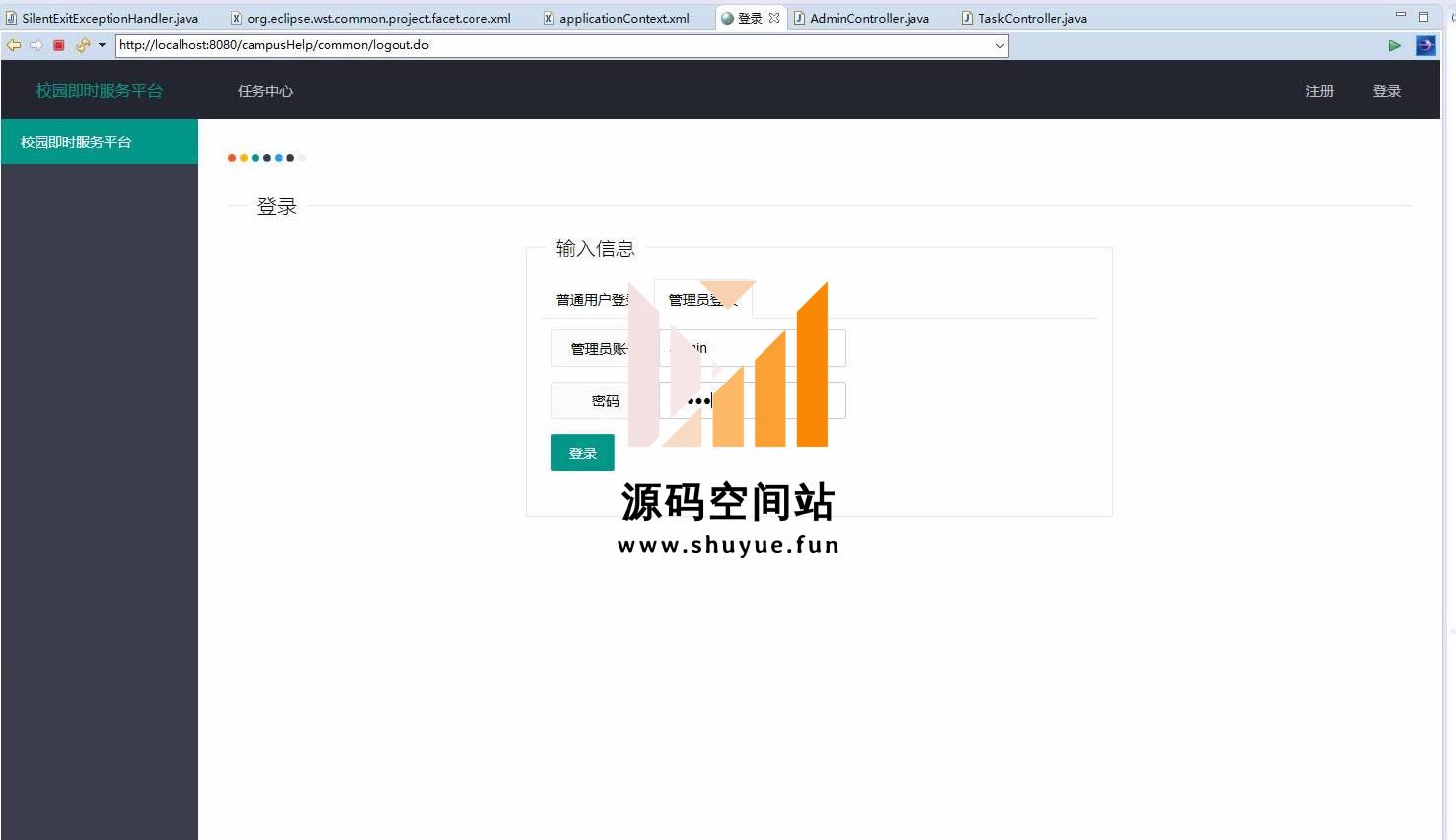Image resolution: width=1456 pixels, height=840 pixels.
Task: Click the 密码 field label
Action: pyautogui.click(x=606, y=400)
